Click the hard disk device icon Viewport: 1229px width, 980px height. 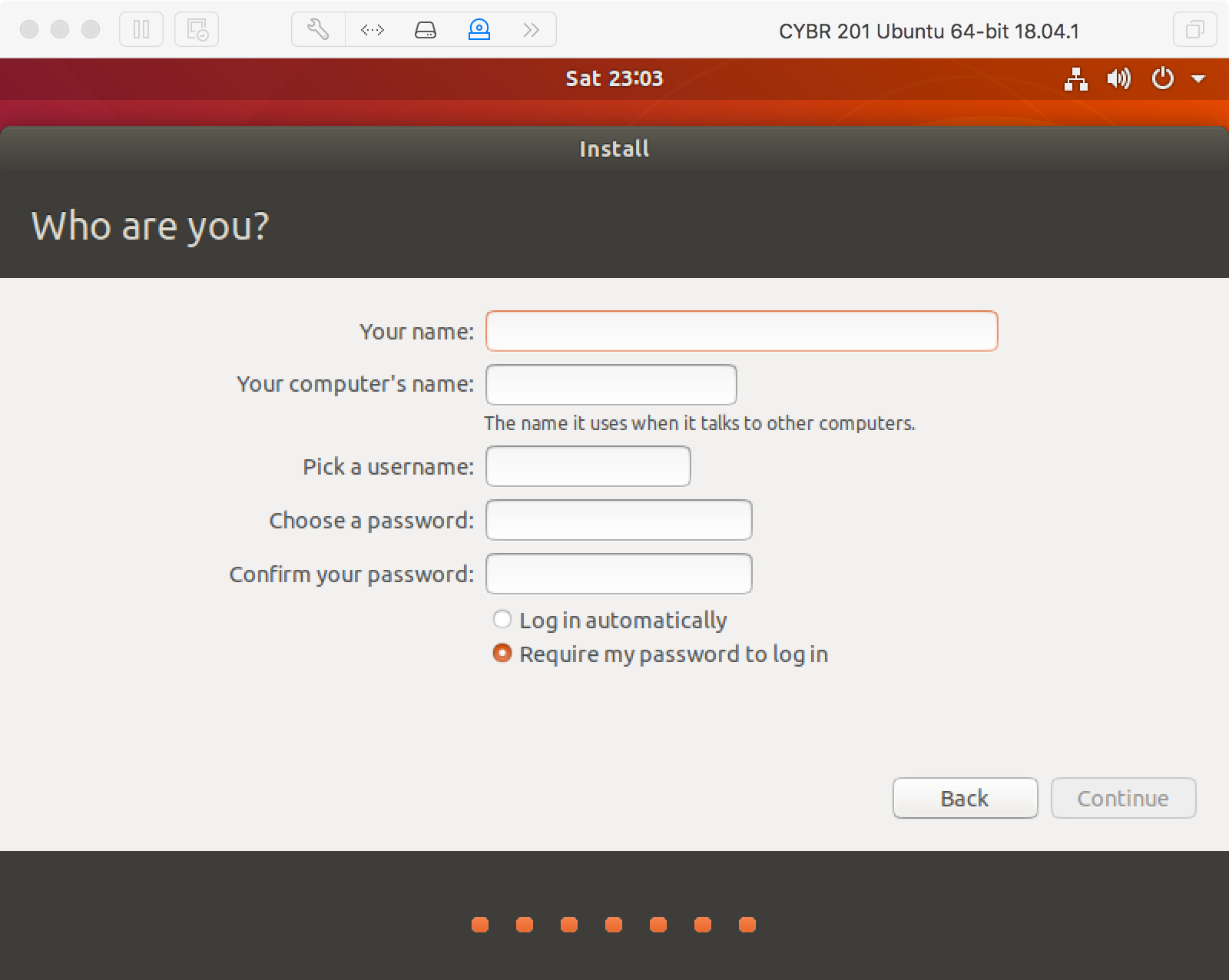426,30
